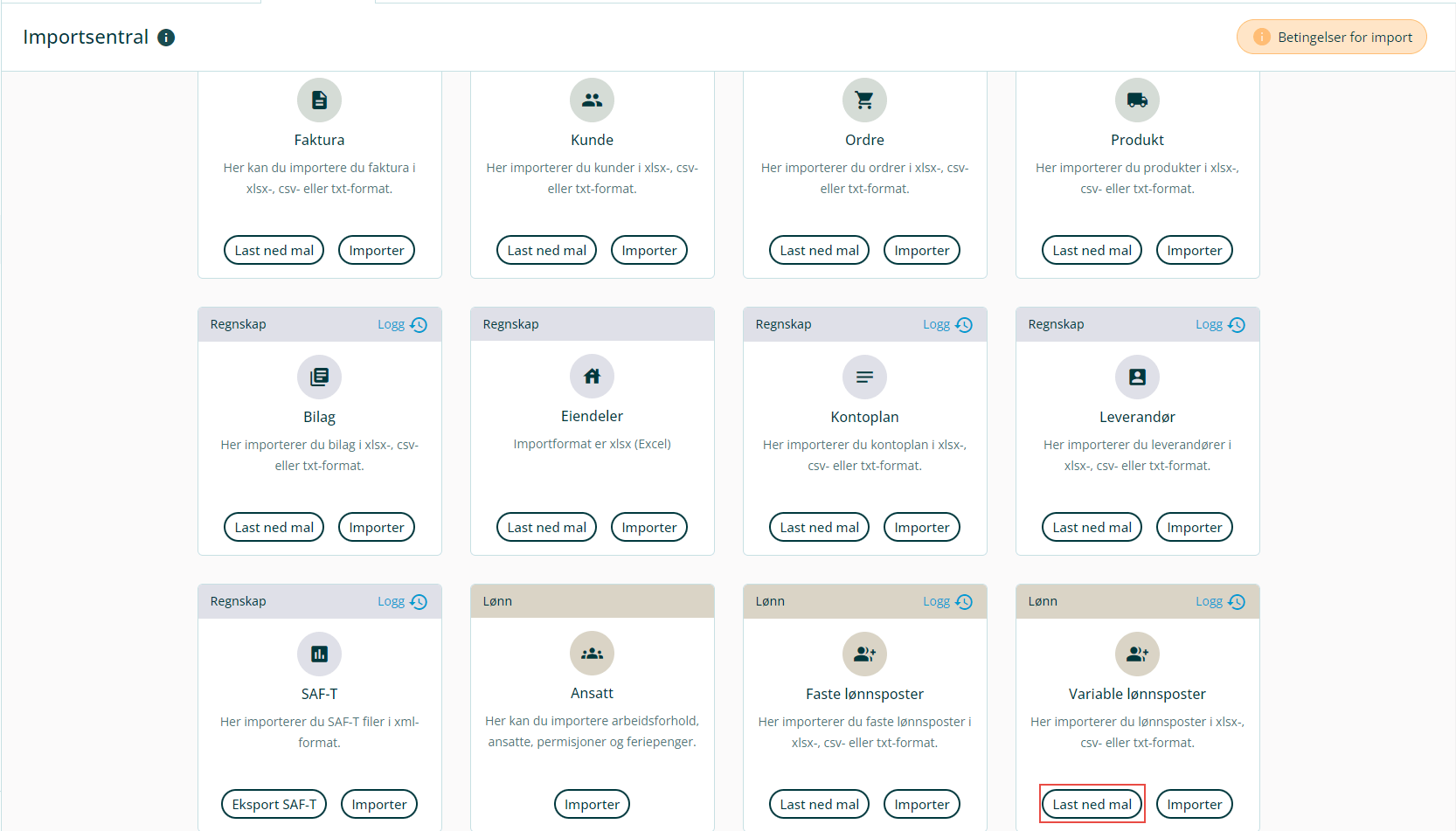Start import for Faste lønnsposter

click(921, 804)
